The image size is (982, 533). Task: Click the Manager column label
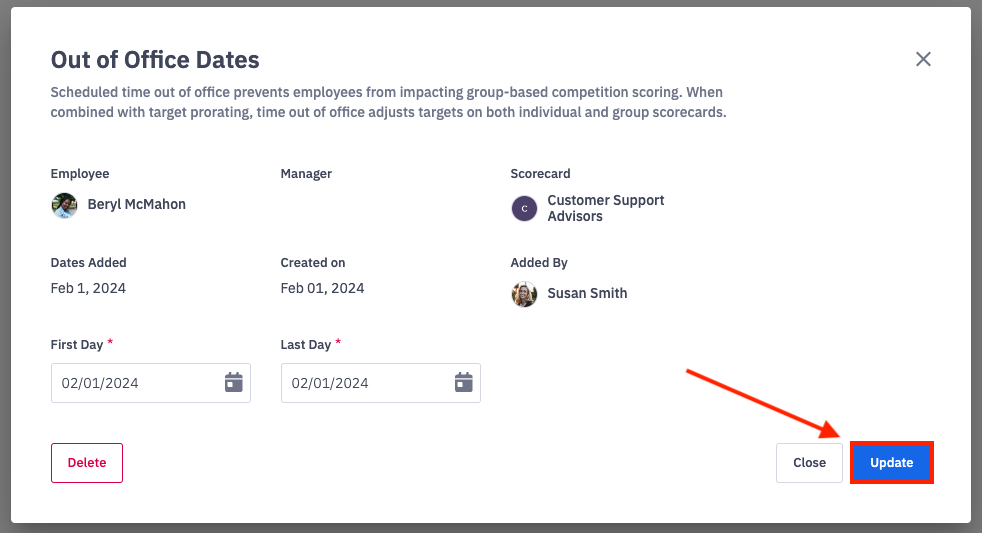click(x=306, y=174)
